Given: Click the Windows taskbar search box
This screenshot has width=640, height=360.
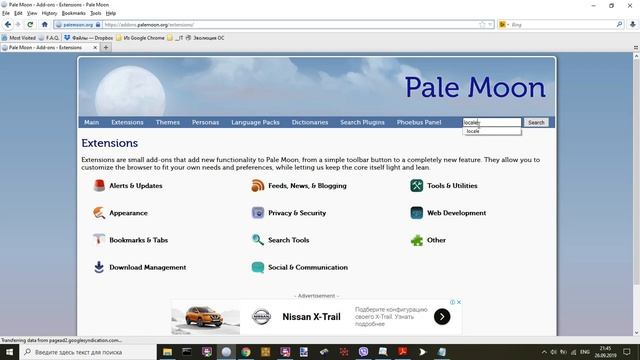Looking at the screenshot, I should click(88, 352).
